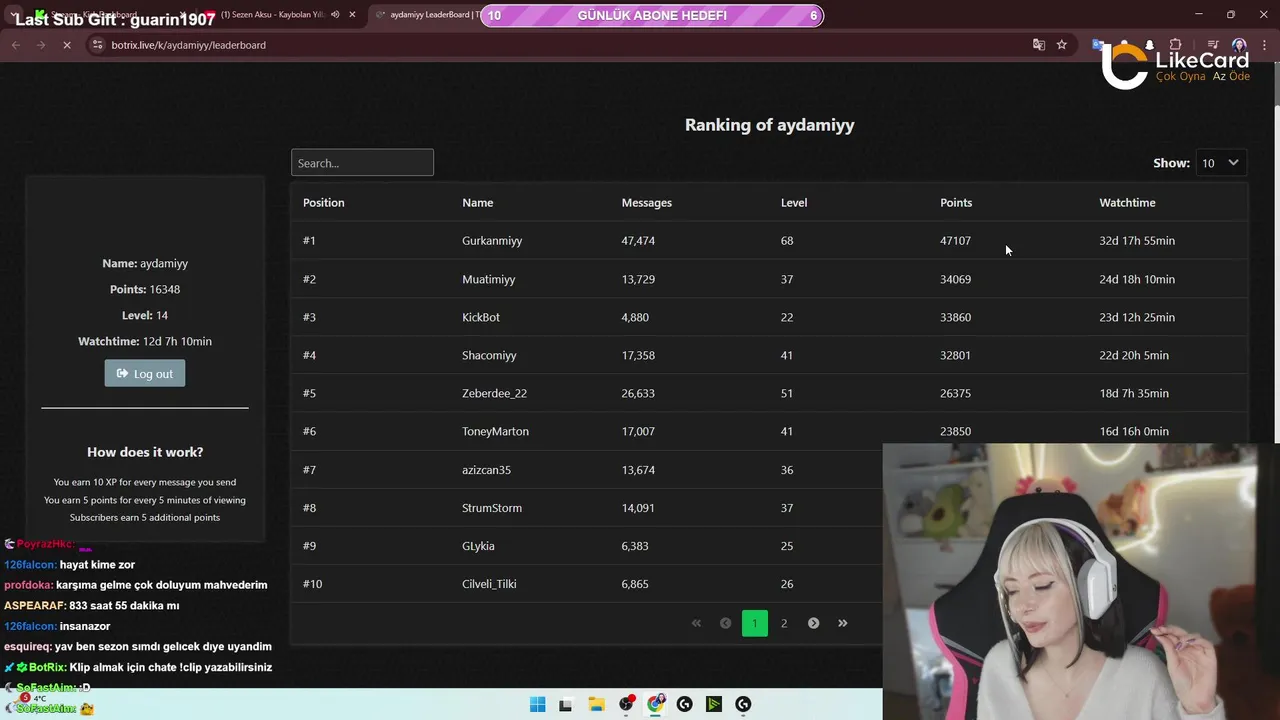The image size is (1280, 720).
Task: Click watchtime 16d 16h 0min
Action: [x=1134, y=431]
